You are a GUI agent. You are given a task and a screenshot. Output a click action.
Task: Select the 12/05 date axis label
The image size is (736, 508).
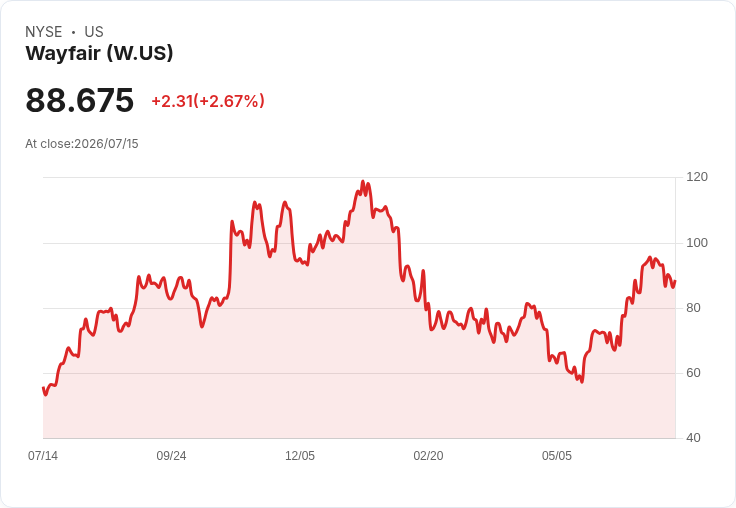point(300,456)
